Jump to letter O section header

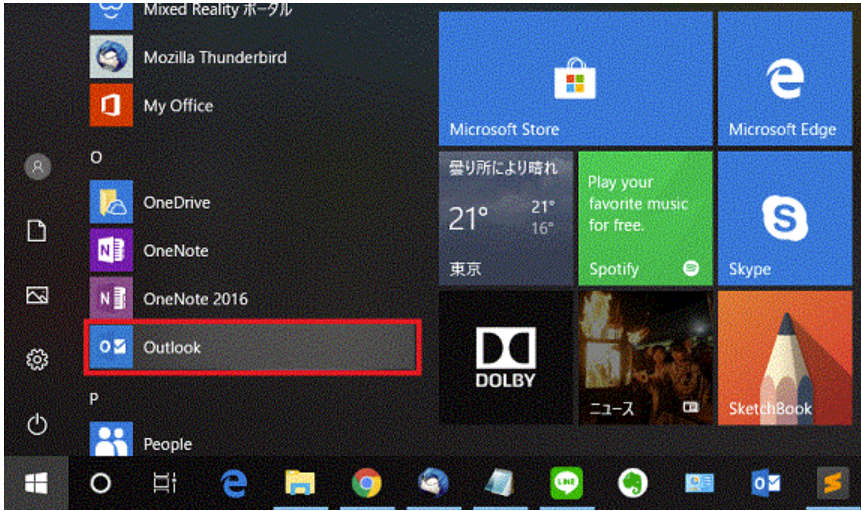[x=96, y=158]
